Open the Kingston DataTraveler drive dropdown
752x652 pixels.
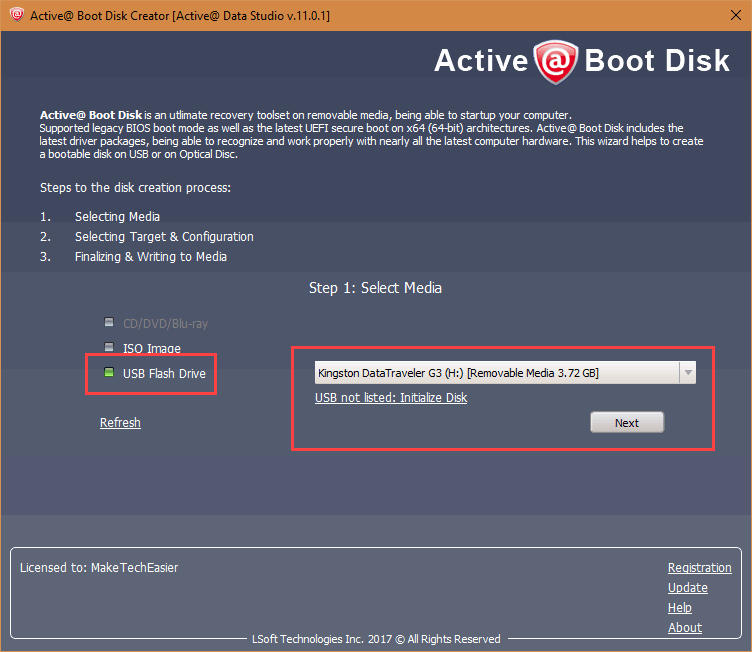tap(505, 373)
